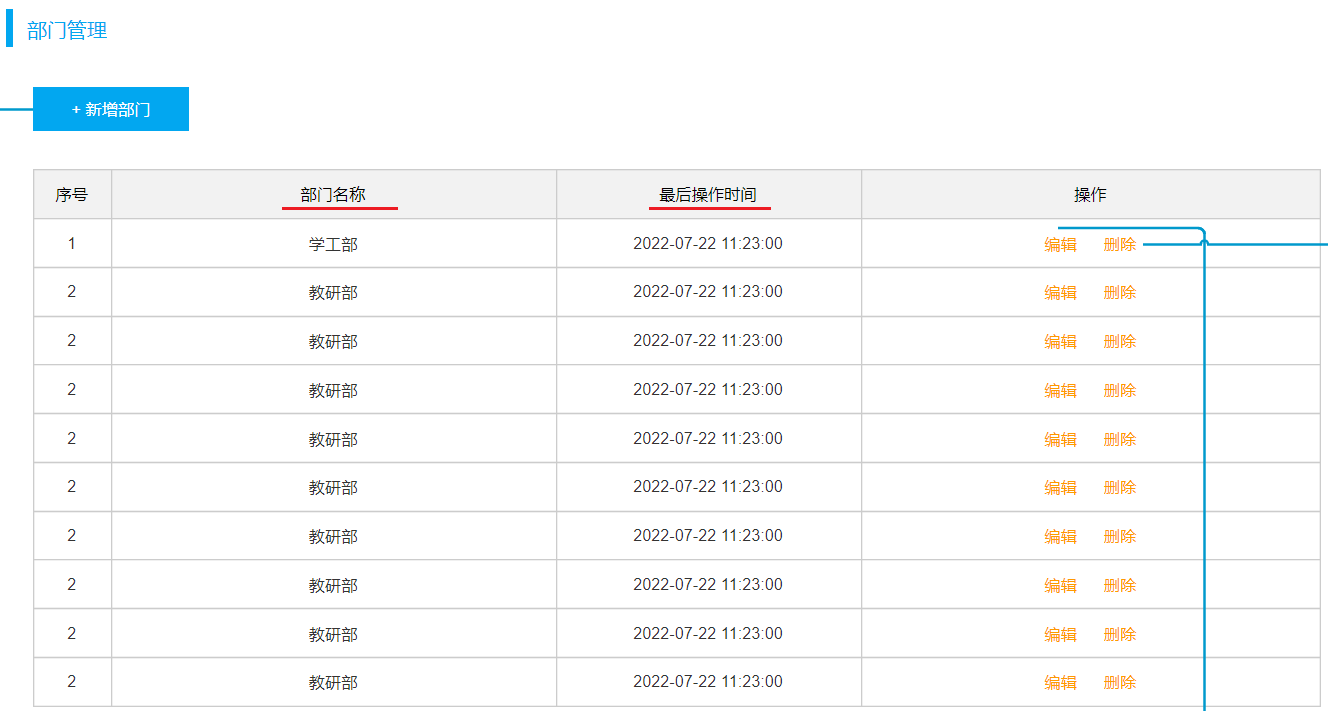
Task: Click the 部门管理 page title
Action: click(x=67, y=31)
